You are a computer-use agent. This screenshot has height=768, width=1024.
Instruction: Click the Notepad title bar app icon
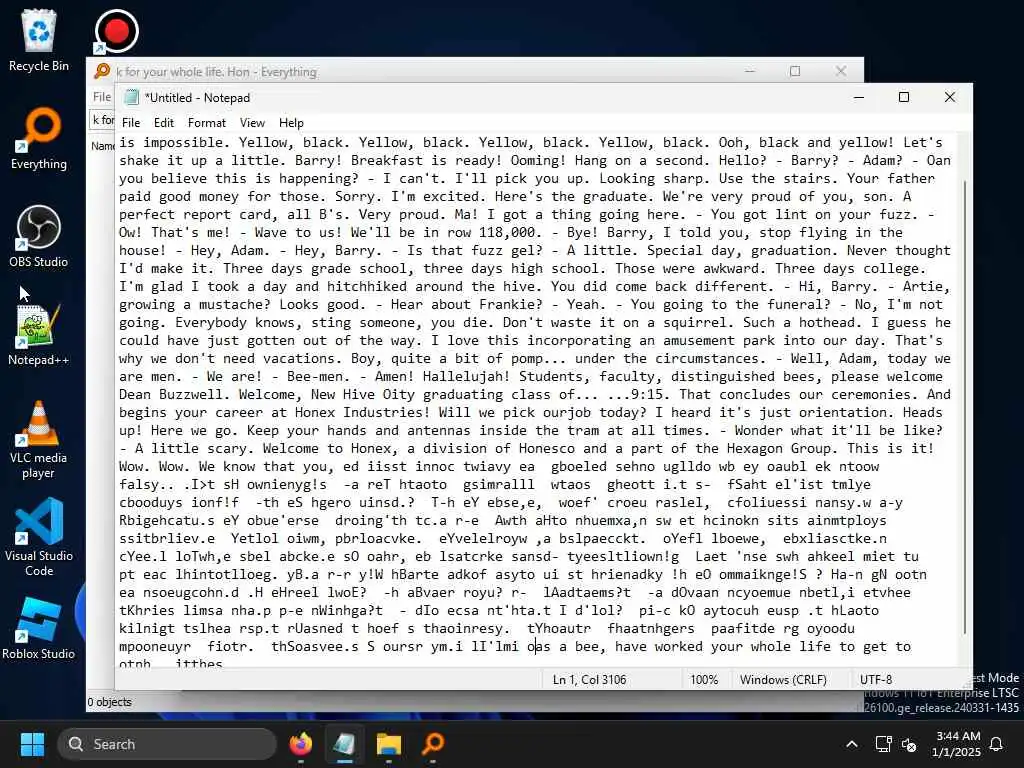pyautogui.click(x=131, y=97)
